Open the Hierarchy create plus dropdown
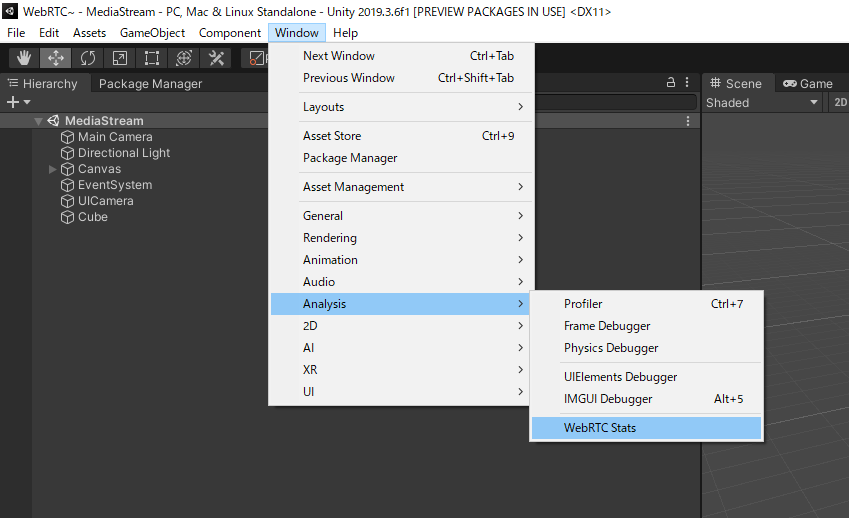 (18, 102)
